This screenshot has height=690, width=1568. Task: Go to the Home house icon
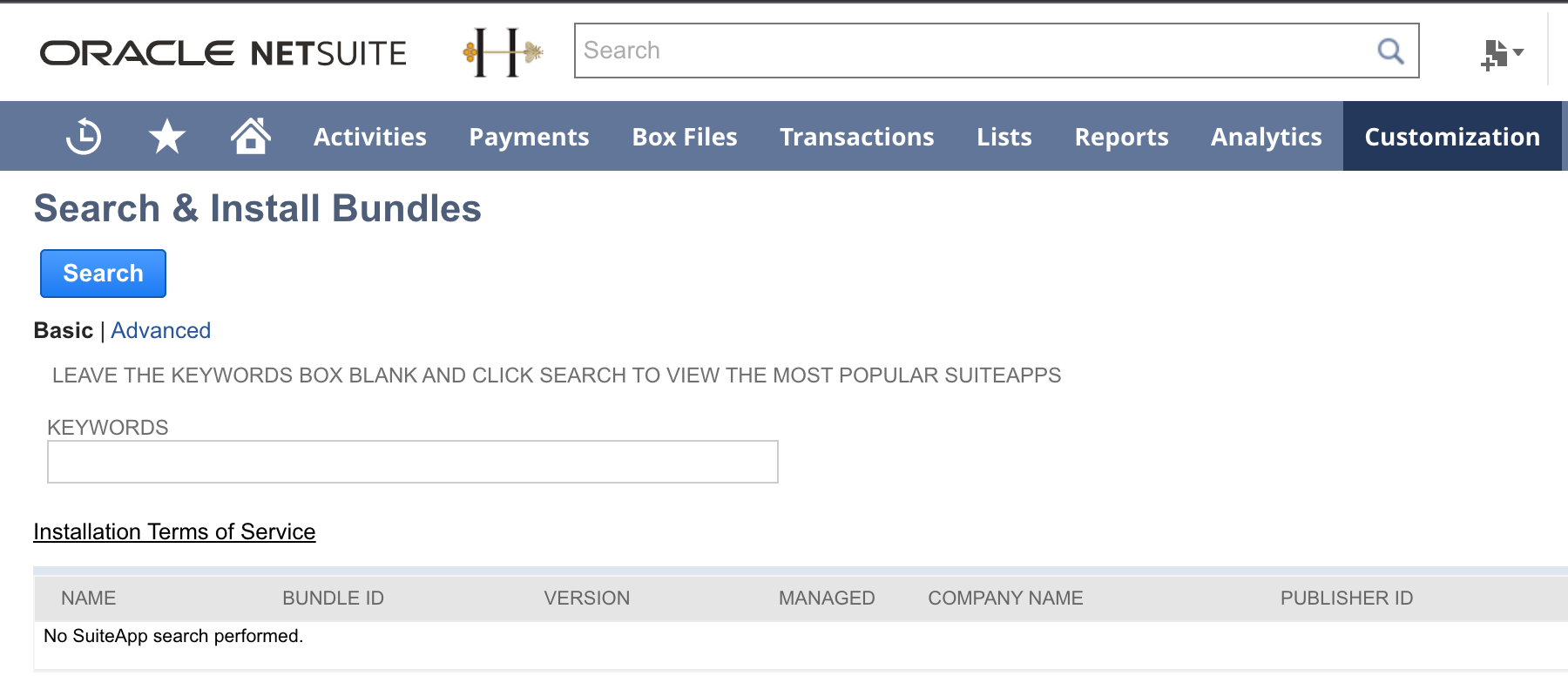(251, 136)
